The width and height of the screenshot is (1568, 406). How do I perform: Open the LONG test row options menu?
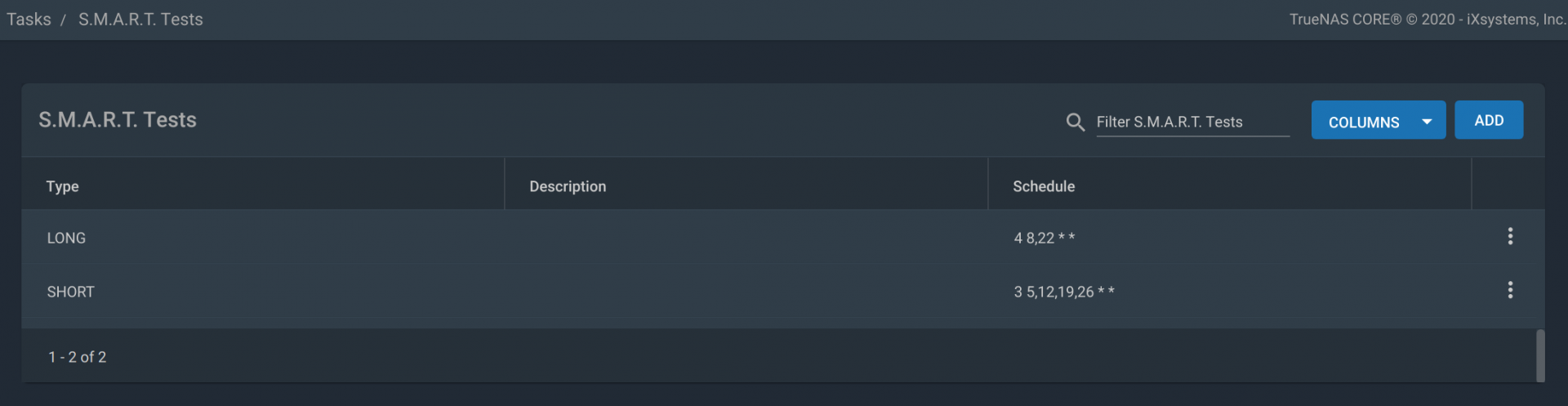[x=1510, y=237]
